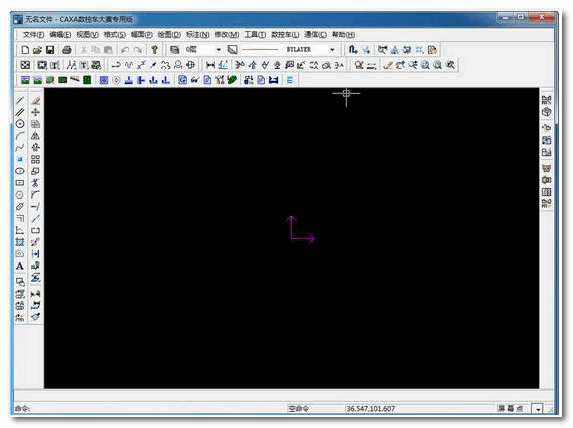The width and height of the screenshot is (573, 428).
Task: Select the Line drawing tool
Action: pyautogui.click(x=20, y=100)
